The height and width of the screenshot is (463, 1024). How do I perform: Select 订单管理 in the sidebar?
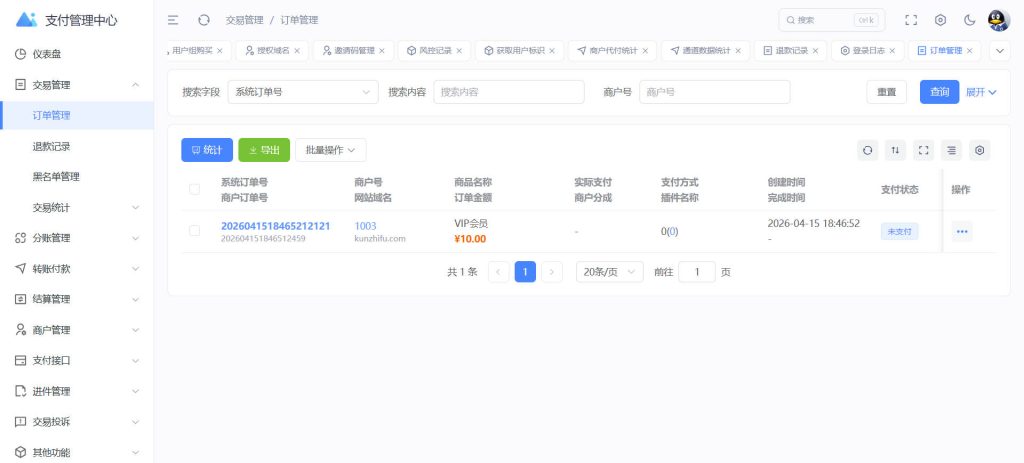pyautogui.click(x=77, y=116)
